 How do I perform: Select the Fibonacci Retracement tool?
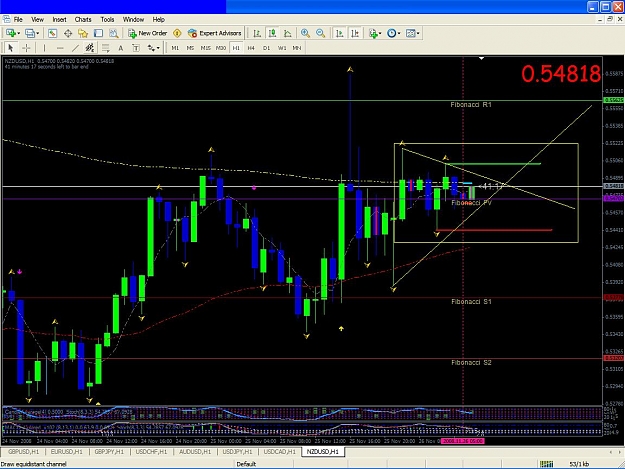105,48
